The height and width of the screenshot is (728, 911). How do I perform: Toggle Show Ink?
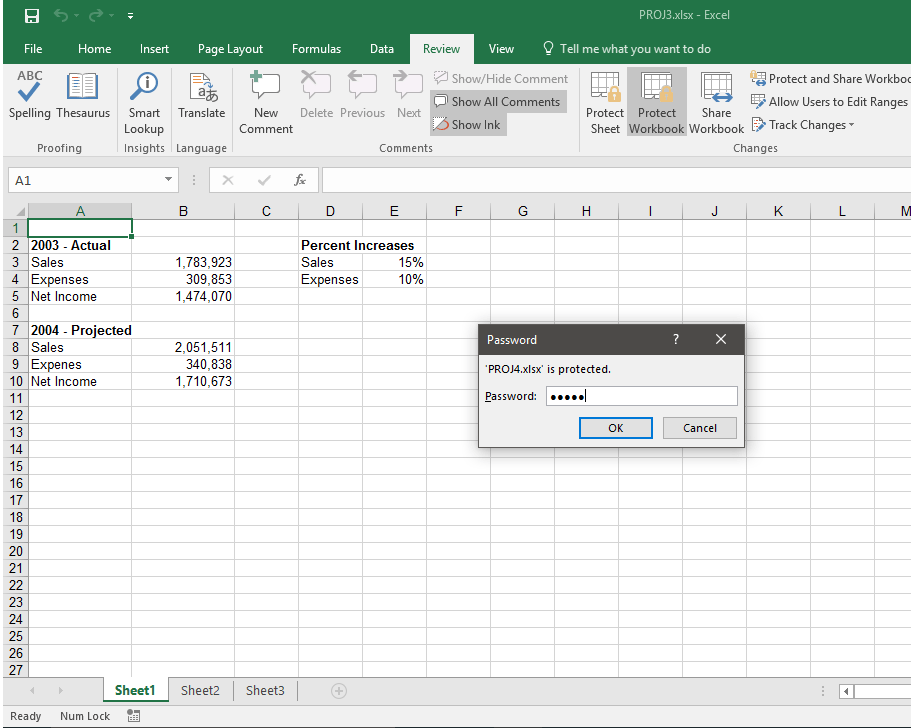pos(467,124)
